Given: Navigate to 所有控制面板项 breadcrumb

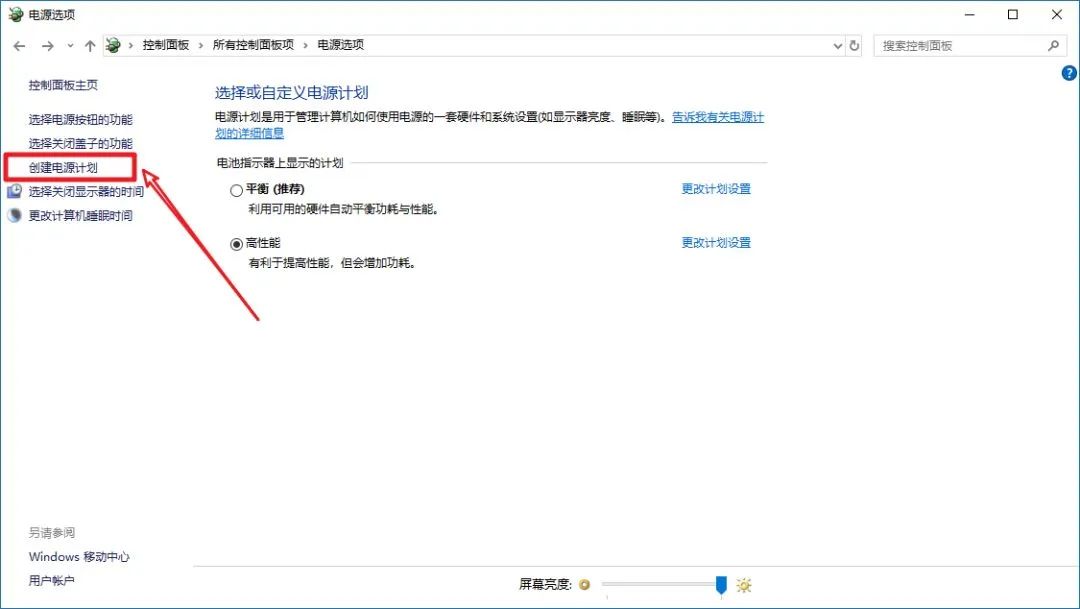Looking at the screenshot, I should click(253, 46).
